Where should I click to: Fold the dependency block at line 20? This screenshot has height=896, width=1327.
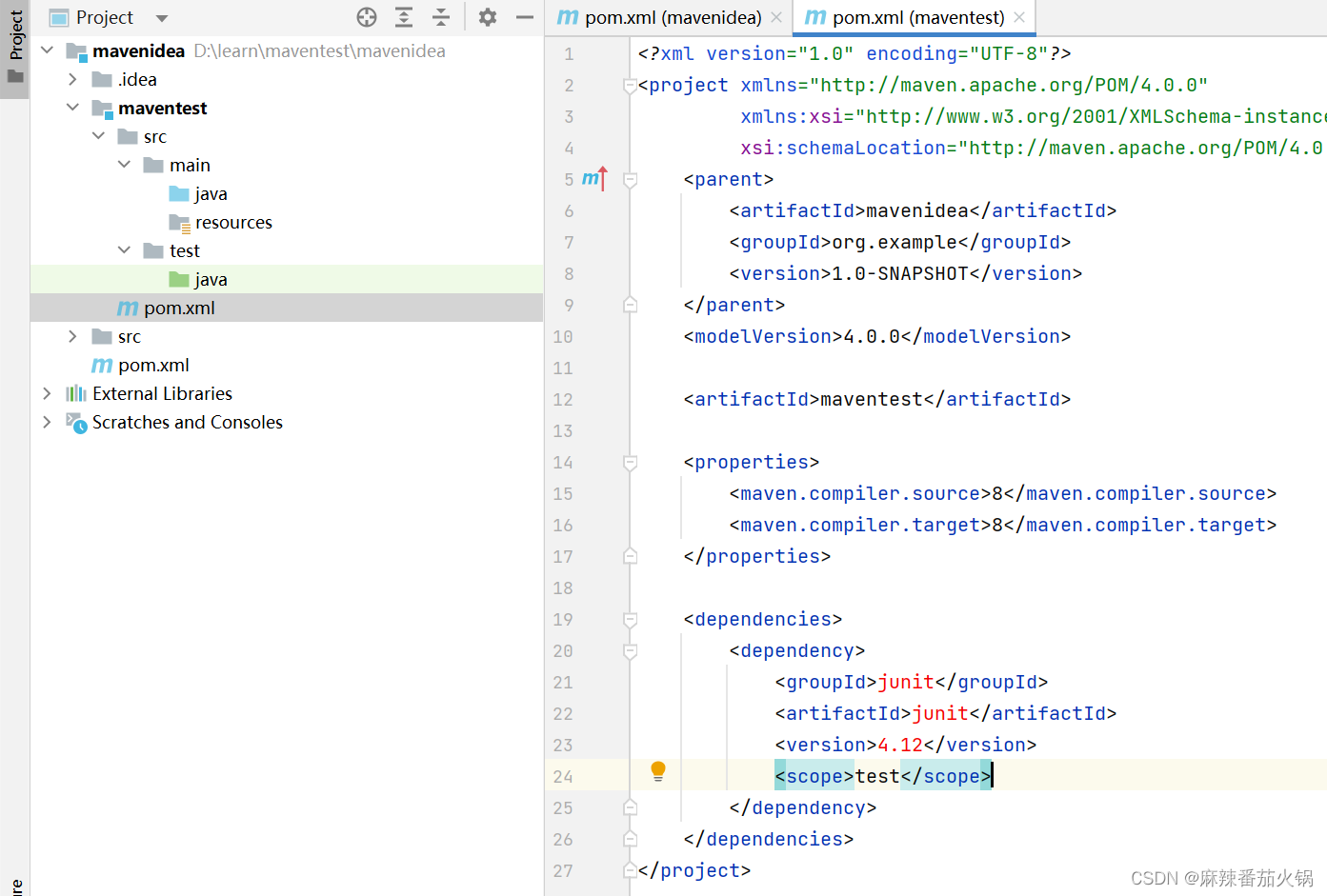point(630,650)
